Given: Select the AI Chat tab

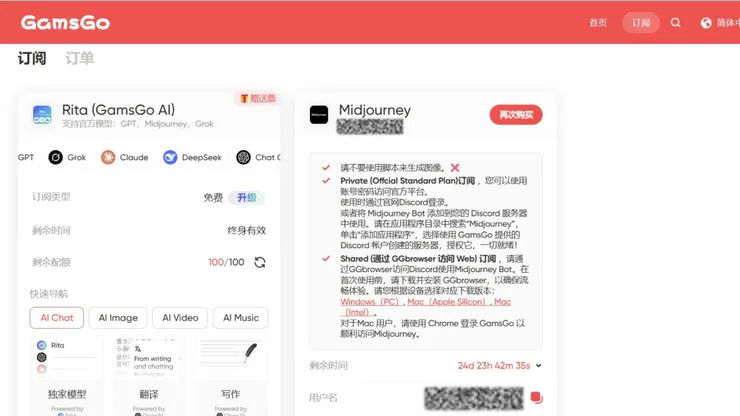Looking at the screenshot, I should point(57,318).
